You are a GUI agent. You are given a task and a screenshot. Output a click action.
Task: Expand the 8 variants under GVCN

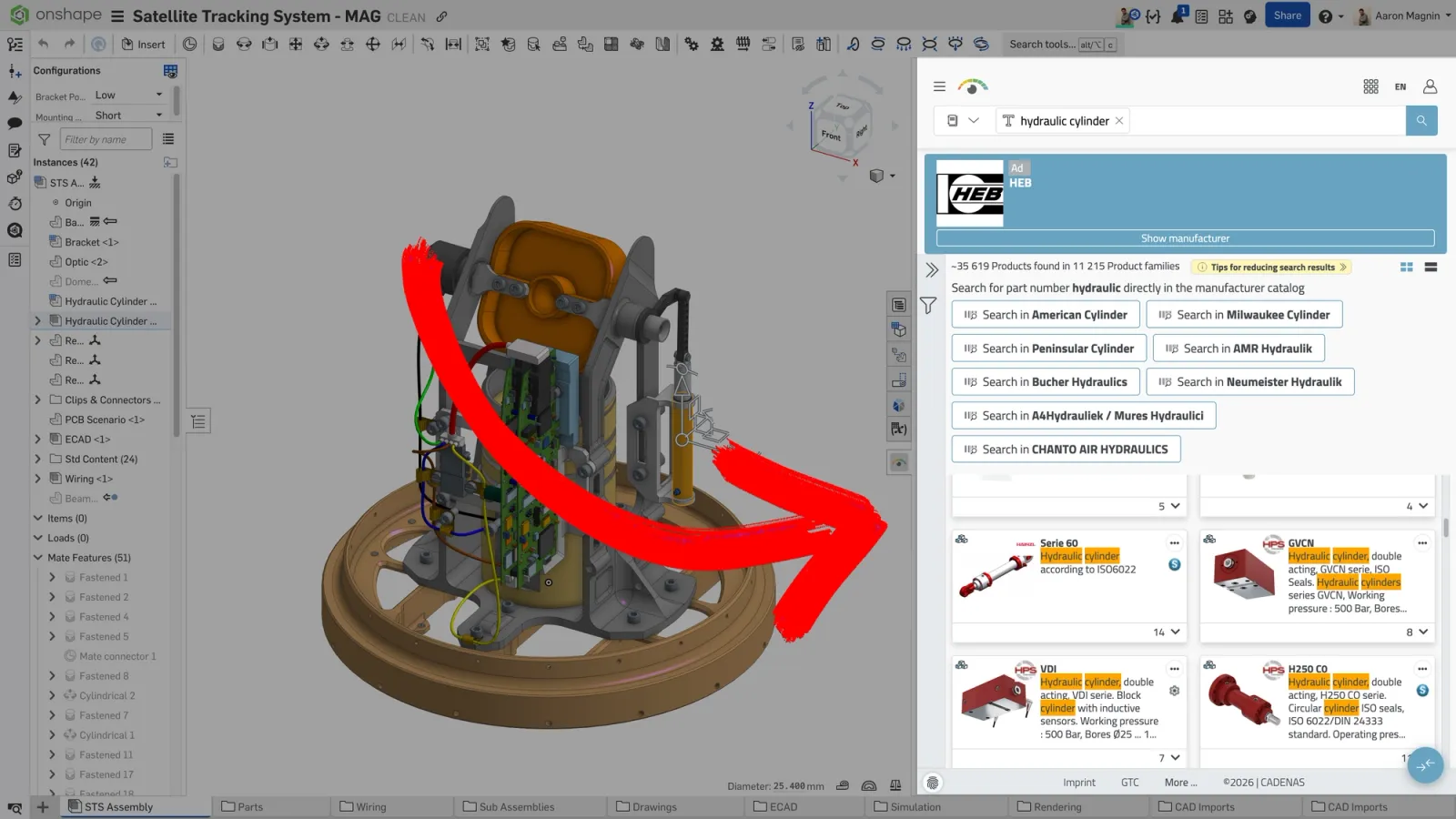point(1417,632)
